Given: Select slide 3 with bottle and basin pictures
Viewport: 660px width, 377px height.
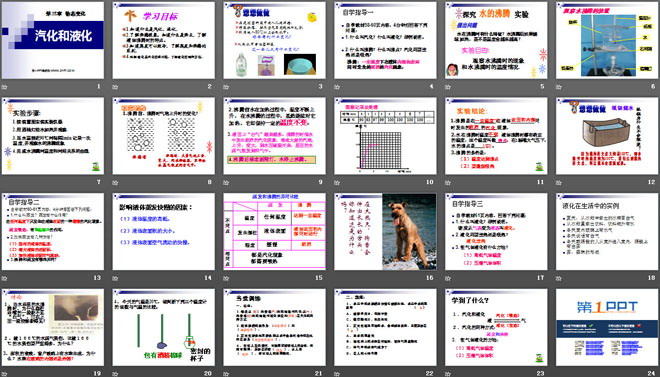Looking at the screenshot, I should (274, 40).
